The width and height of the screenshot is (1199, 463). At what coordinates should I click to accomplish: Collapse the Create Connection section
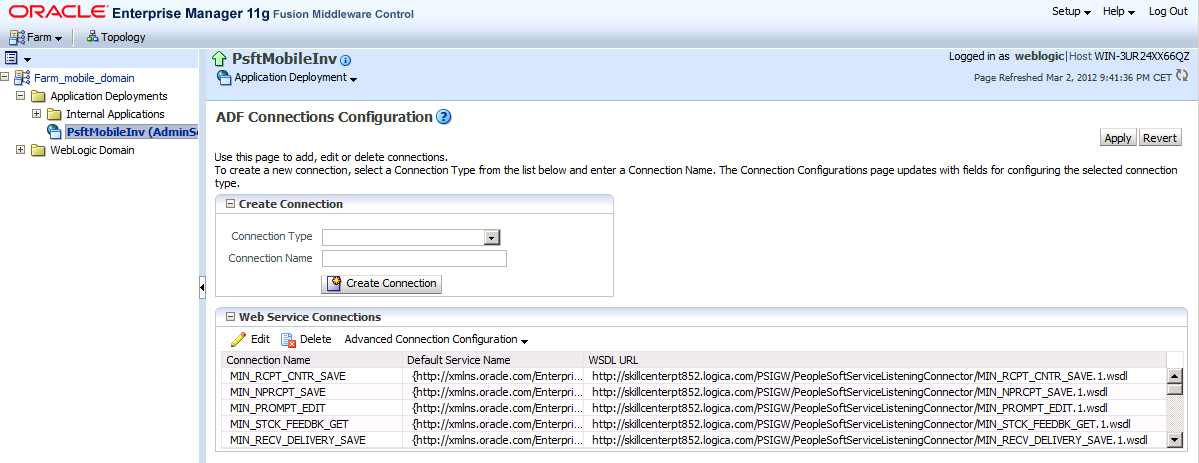click(x=229, y=204)
